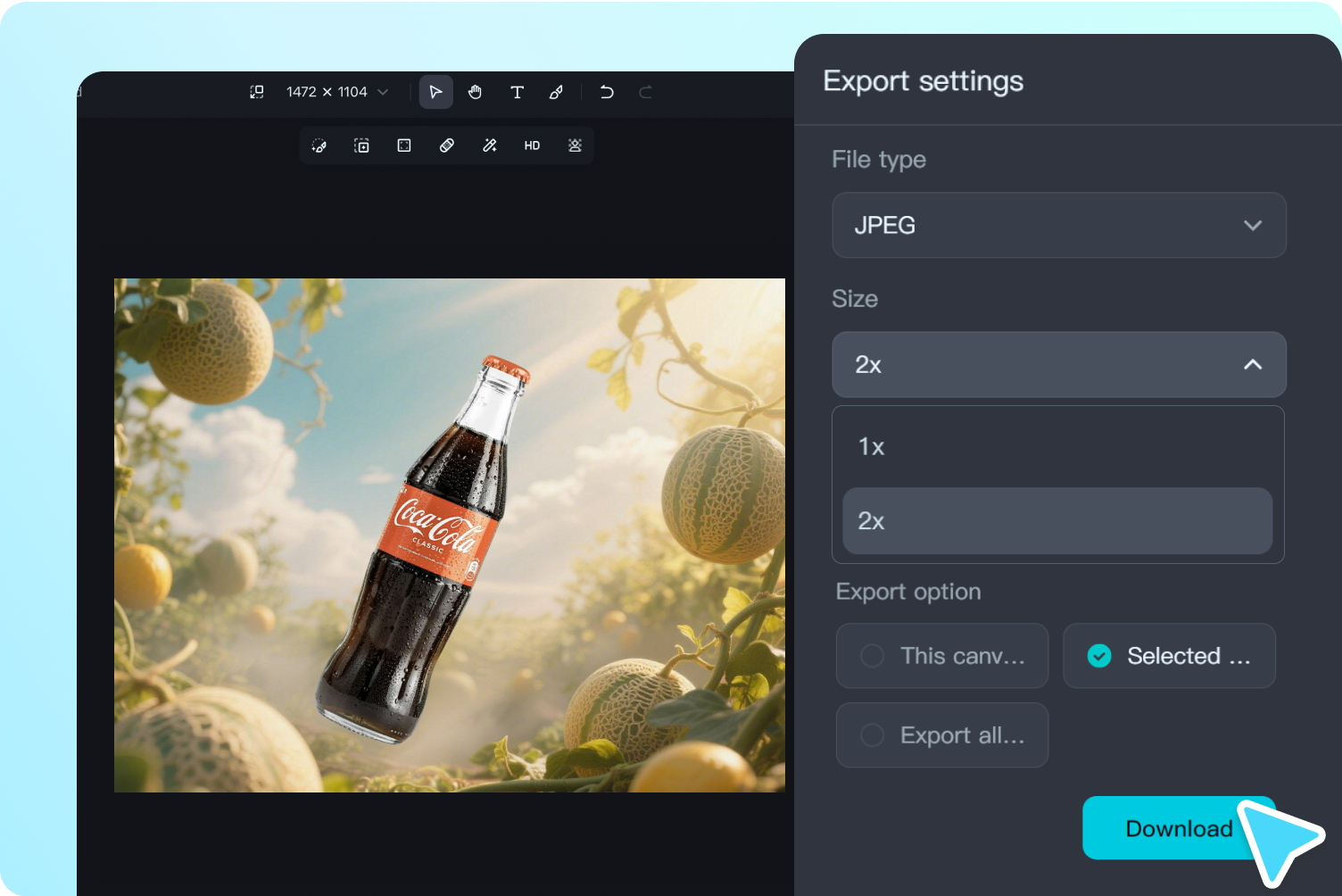The height and width of the screenshot is (896, 1342).
Task: Pick the paintbrush tool in the top toolbar
Action: (556, 92)
